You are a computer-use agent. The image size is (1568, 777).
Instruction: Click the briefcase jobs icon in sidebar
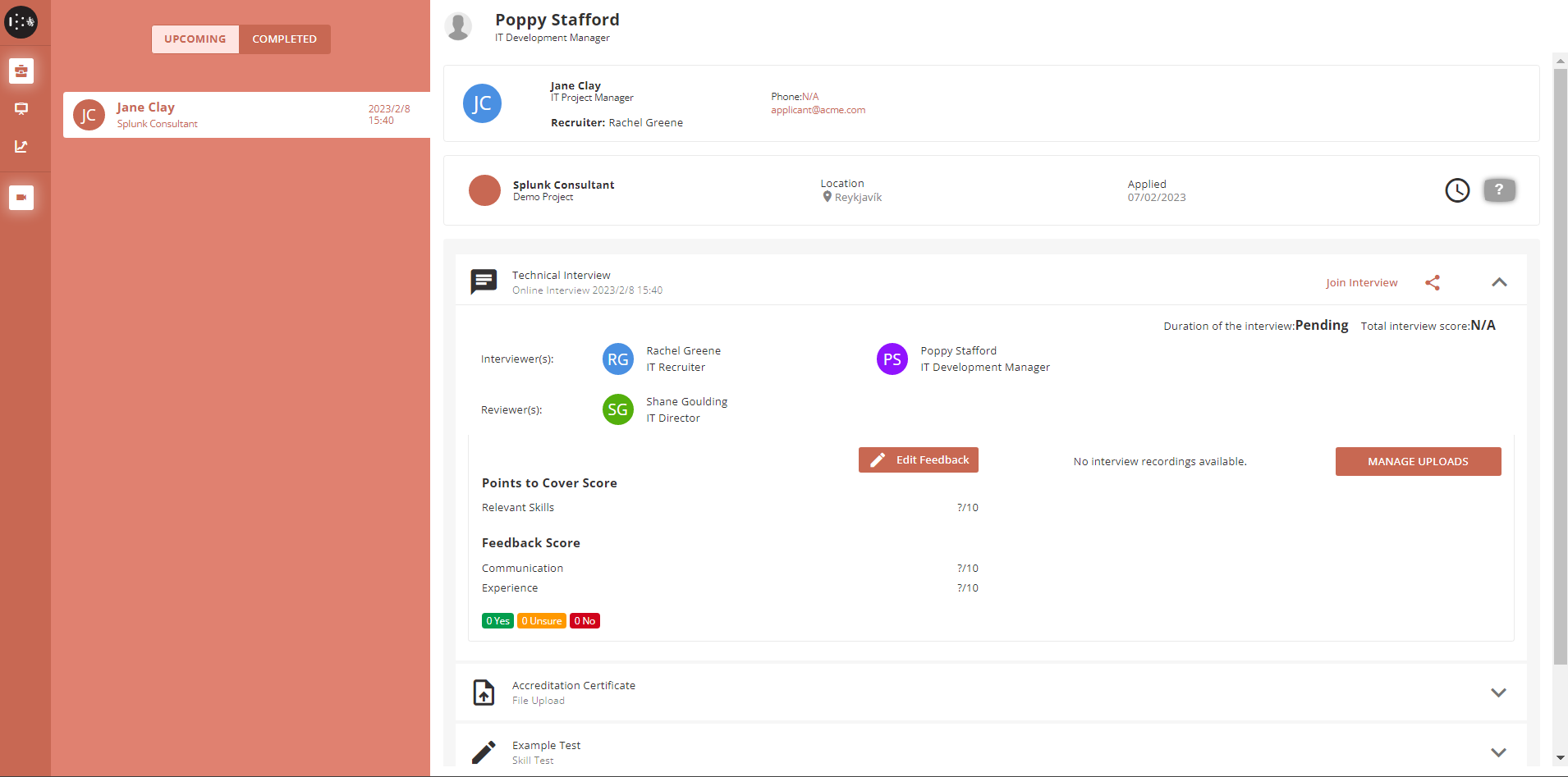click(21, 71)
